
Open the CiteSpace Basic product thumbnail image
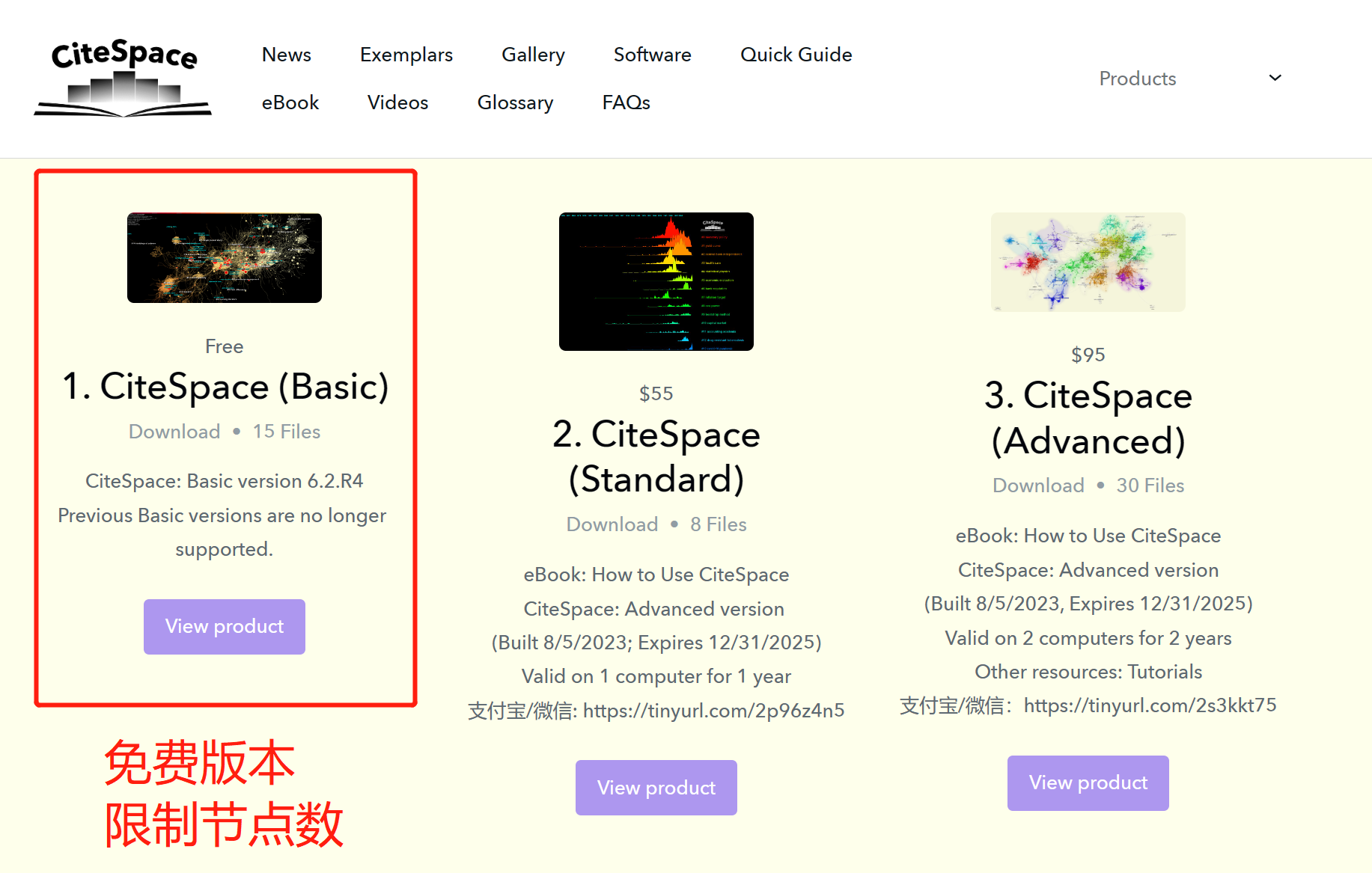[x=224, y=257]
